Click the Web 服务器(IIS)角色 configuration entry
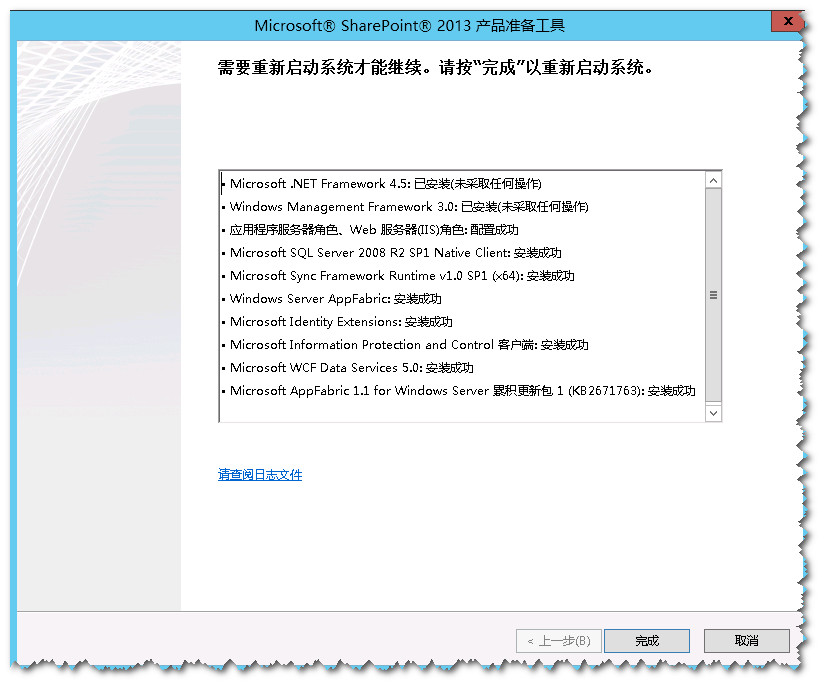Screen dimensions: 825x687 click(373, 230)
